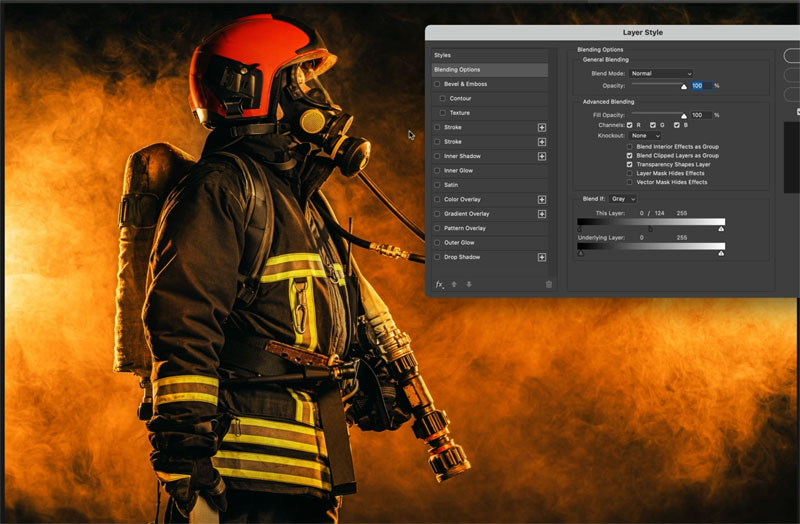The width and height of the screenshot is (800, 524).
Task: Uncheck the R channel checkbox
Action: pyautogui.click(x=630, y=125)
